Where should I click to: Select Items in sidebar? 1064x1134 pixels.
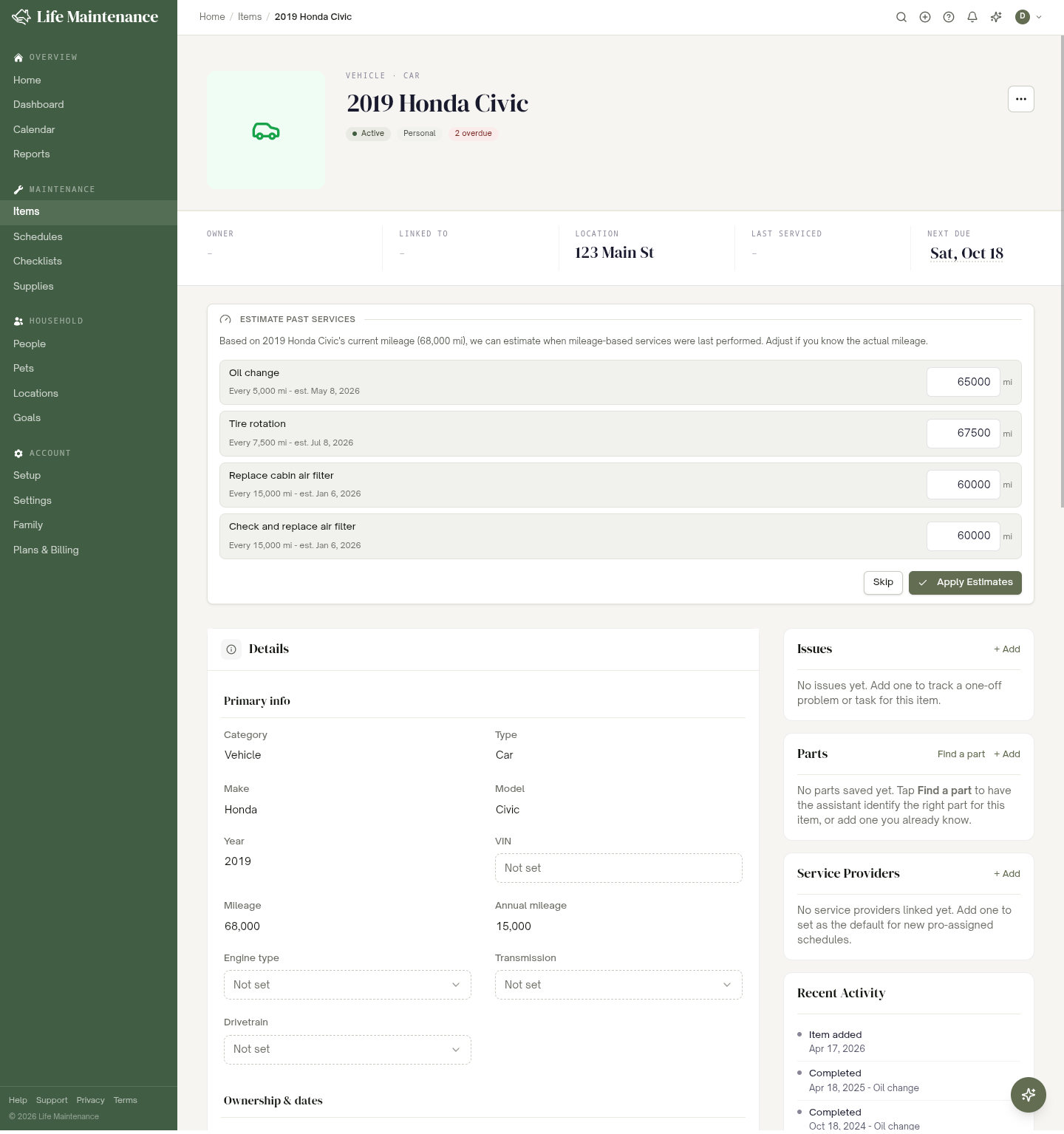click(x=89, y=212)
